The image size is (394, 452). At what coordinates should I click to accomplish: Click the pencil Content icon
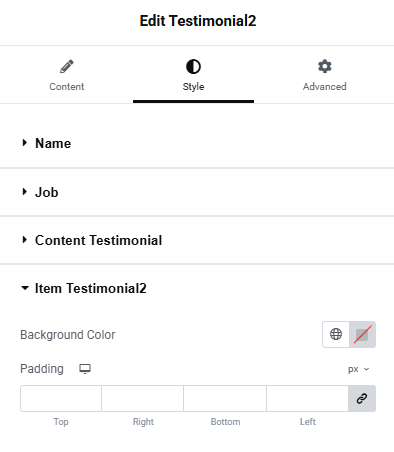(67, 66)
